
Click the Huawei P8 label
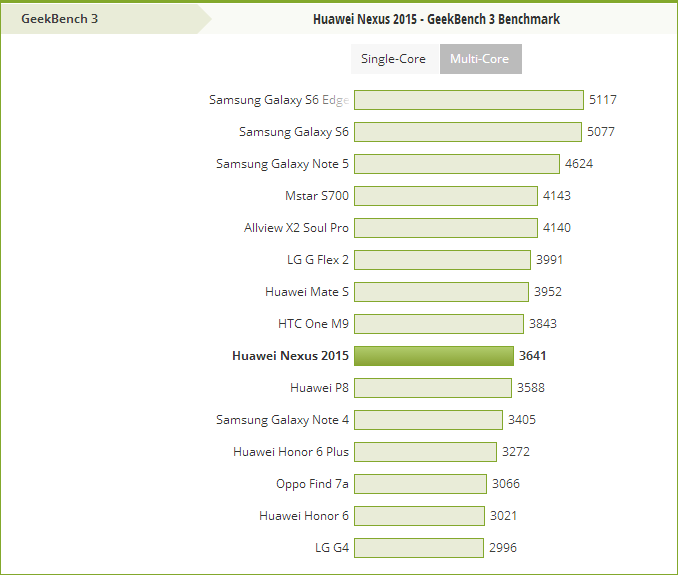click(x=320, y=388)
